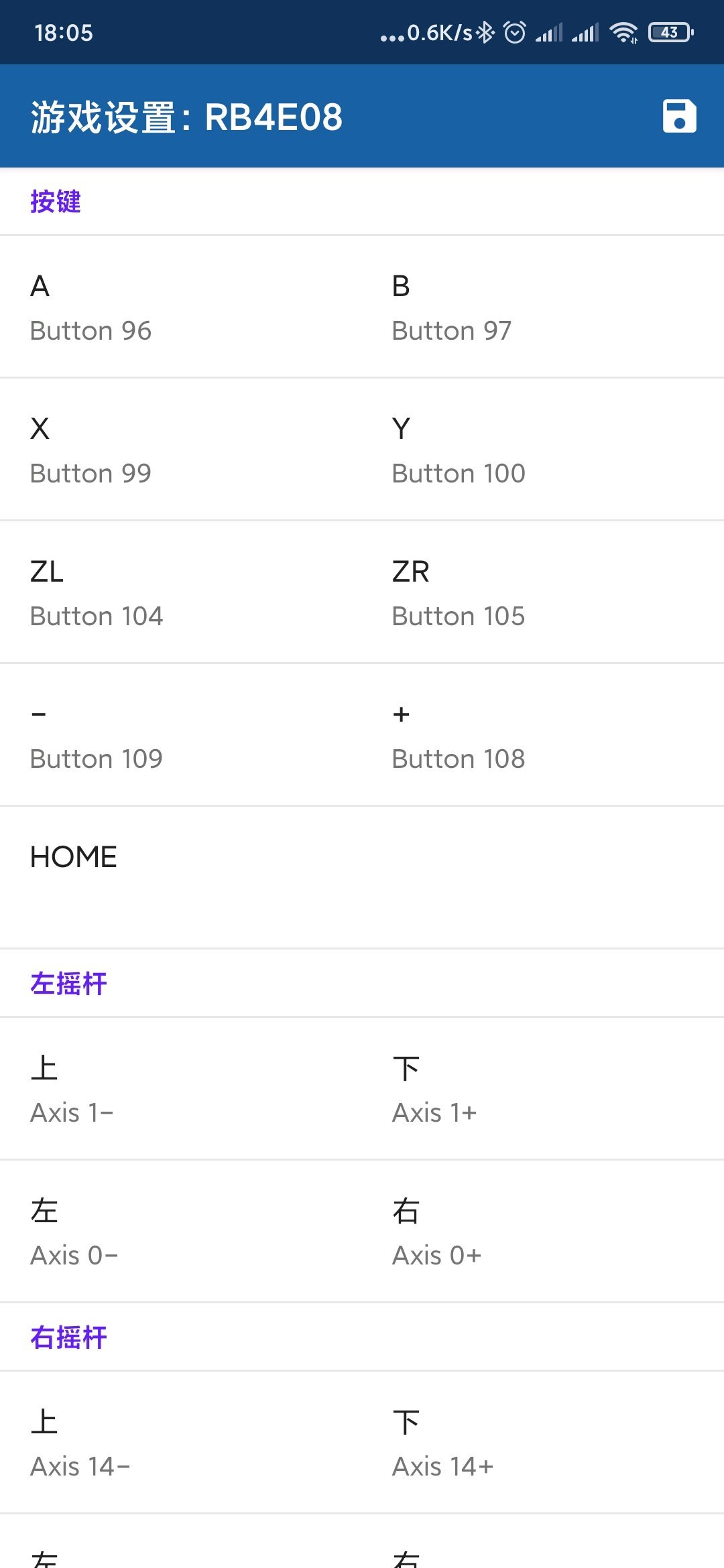Configure left stick left direction Axis 0-
This screenshot has width=724, height=1568.
[x=181, y=1232]
